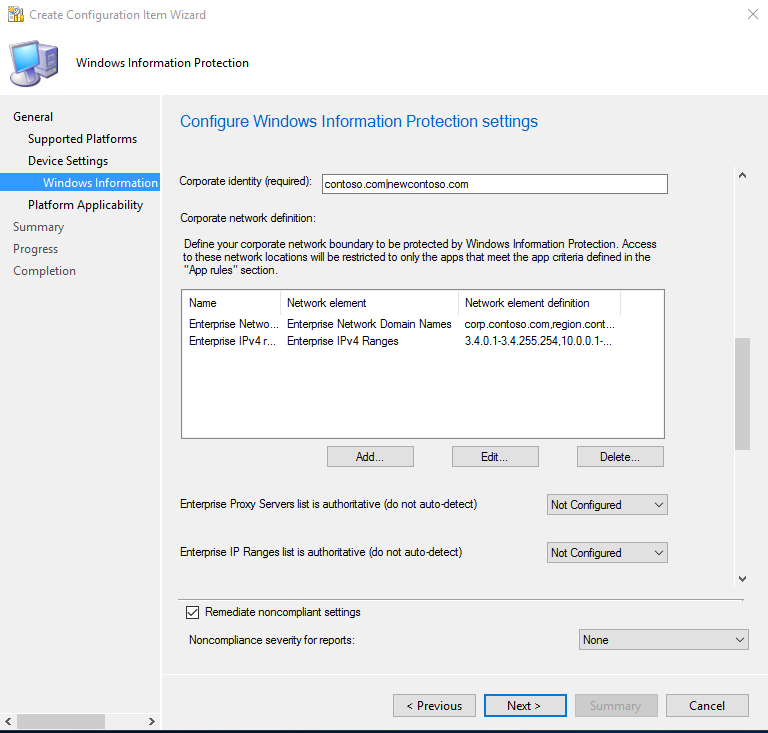Click the wizard icon in title bar
The width and height of the screenshot is (768, 733).
tap(15, 15)
